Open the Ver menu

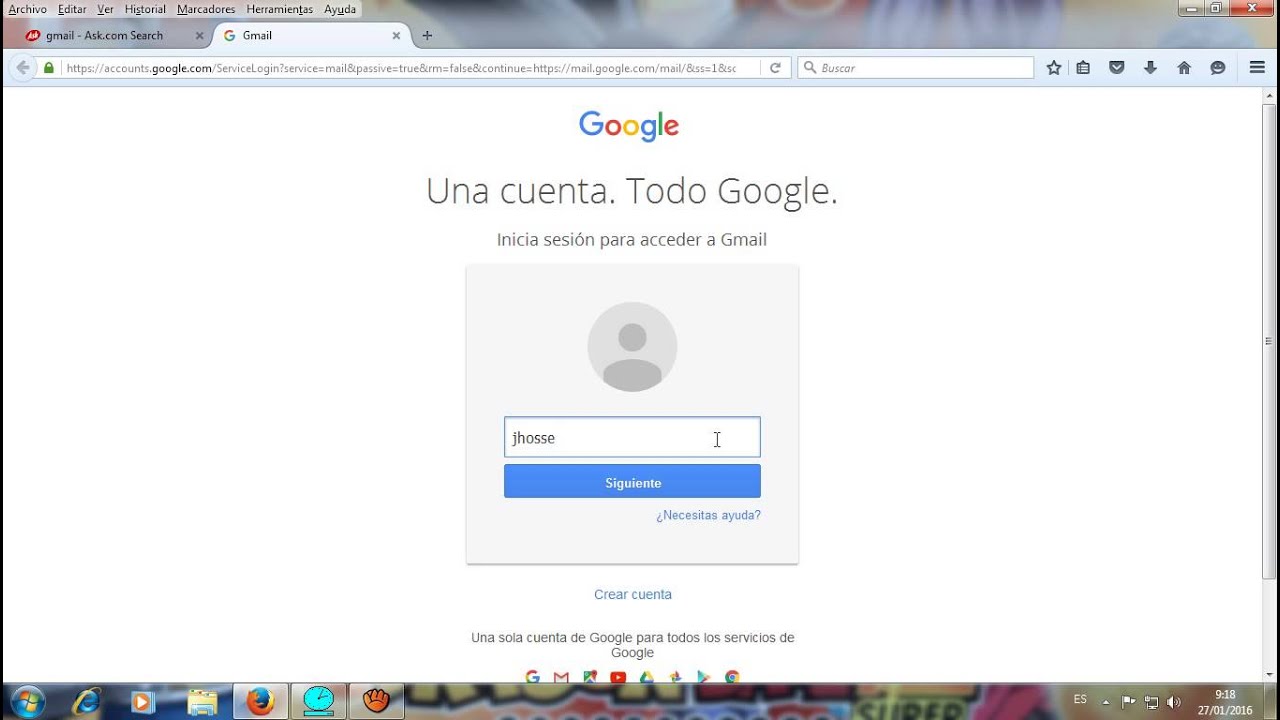click(105, 9)
